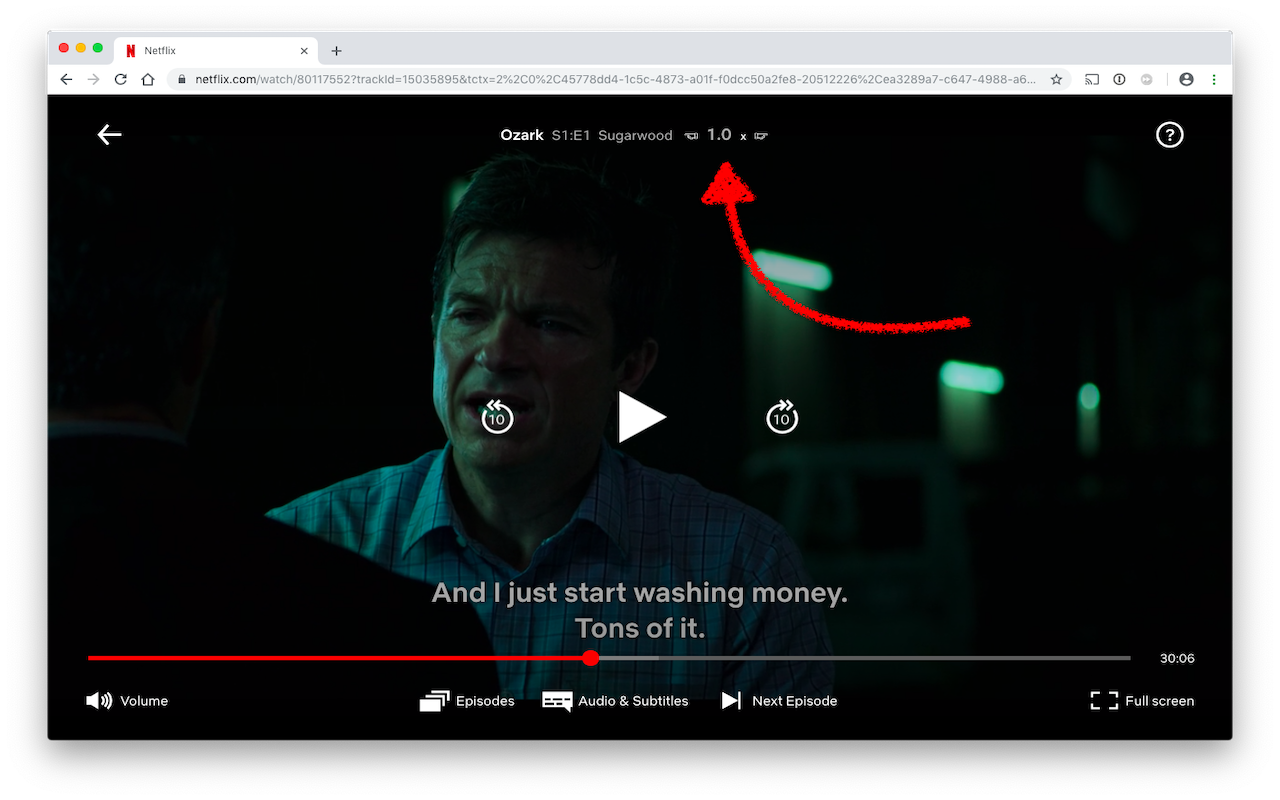Reload the Netflix page
This screenshot has height=800, width=1280.
(x=121, y=79)
